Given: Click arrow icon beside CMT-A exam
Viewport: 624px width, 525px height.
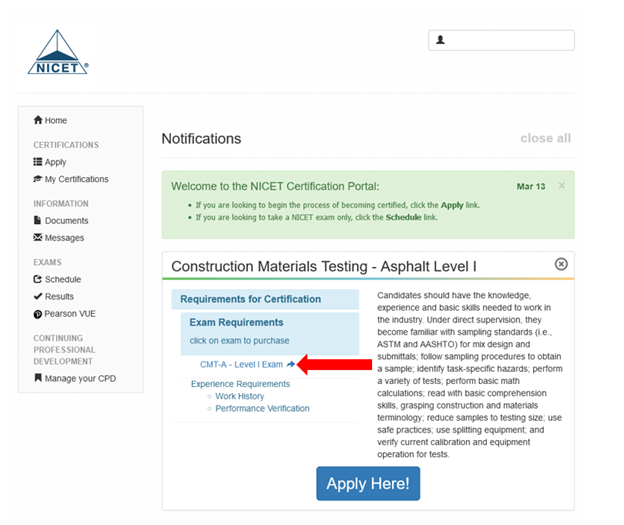Looking at the screenshot, I should coord(291,364).
